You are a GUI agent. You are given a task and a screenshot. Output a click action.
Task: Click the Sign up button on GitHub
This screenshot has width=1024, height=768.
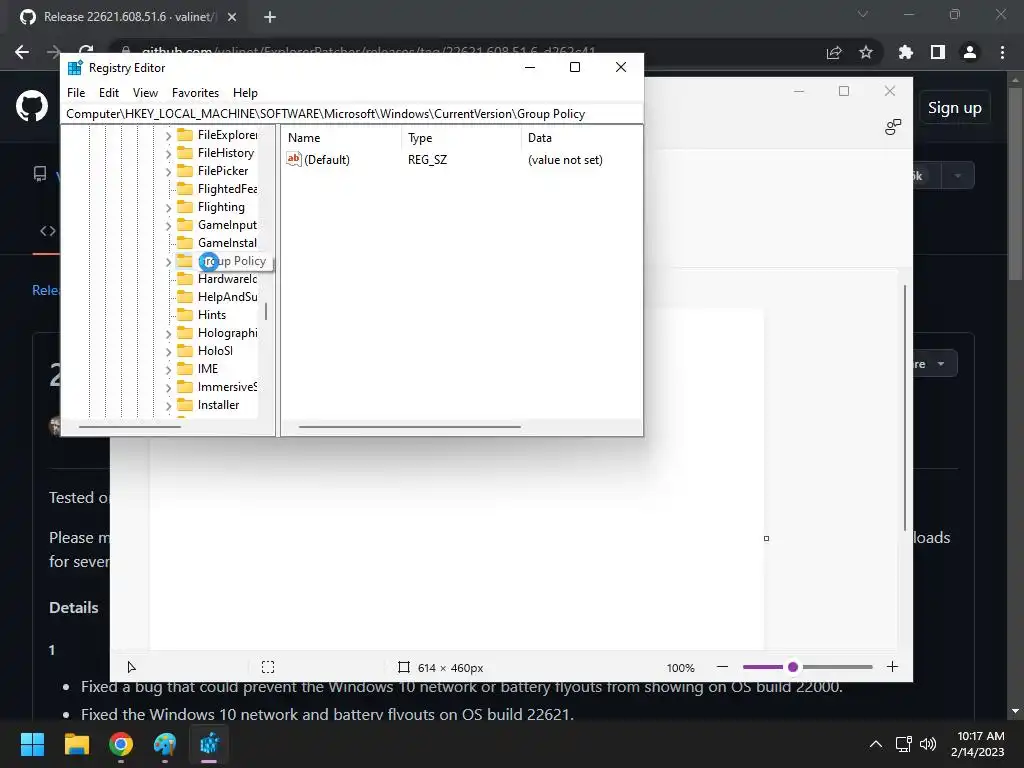coord(954,108)
